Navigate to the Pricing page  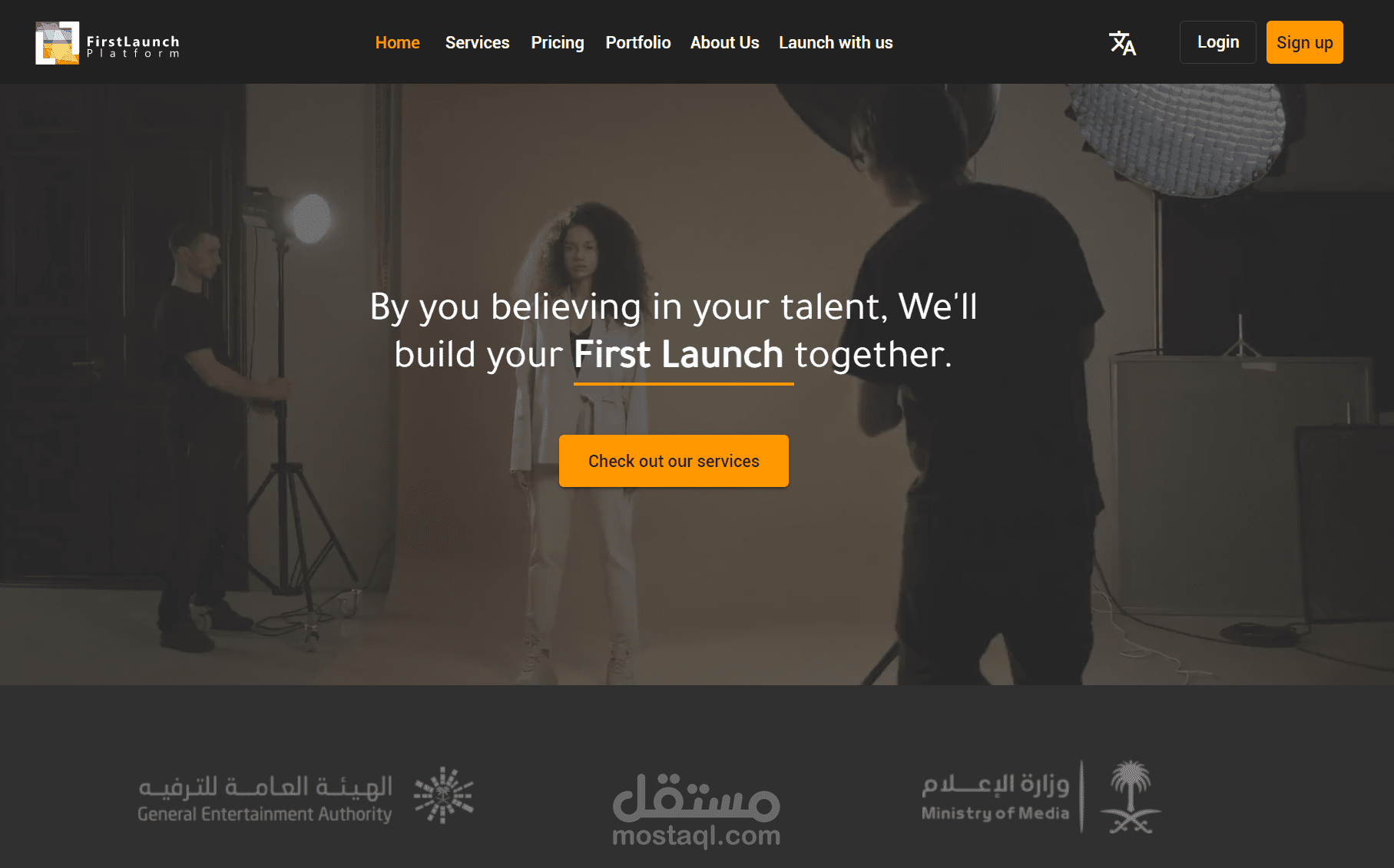pos(558,43)
